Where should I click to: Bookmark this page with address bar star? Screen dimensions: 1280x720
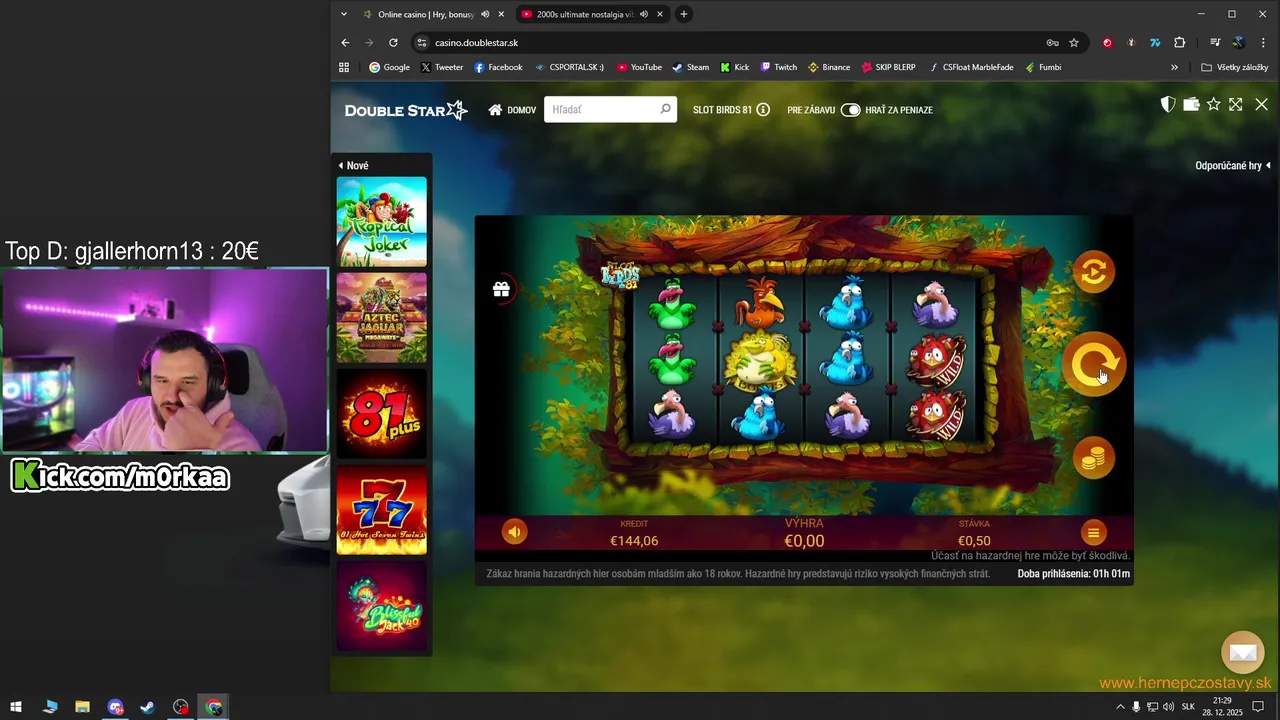(1074, 43)
